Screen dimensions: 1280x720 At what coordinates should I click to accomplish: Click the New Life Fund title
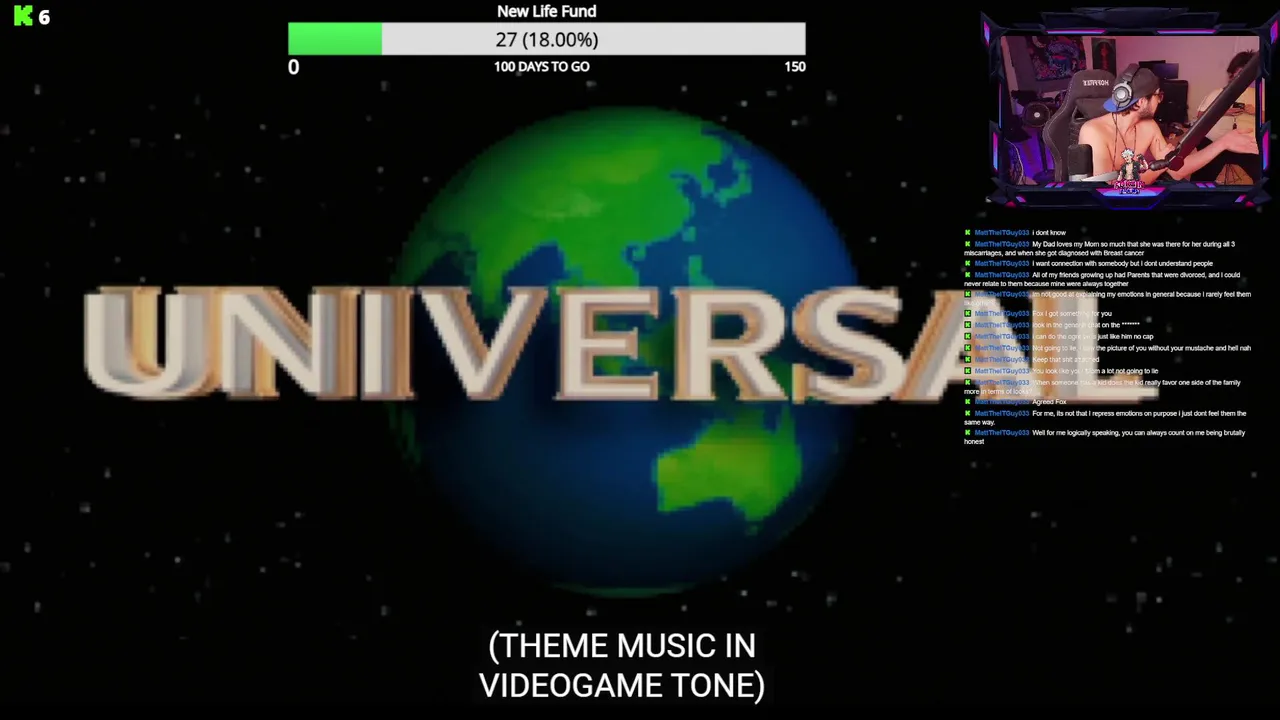(x=546, y=11)
